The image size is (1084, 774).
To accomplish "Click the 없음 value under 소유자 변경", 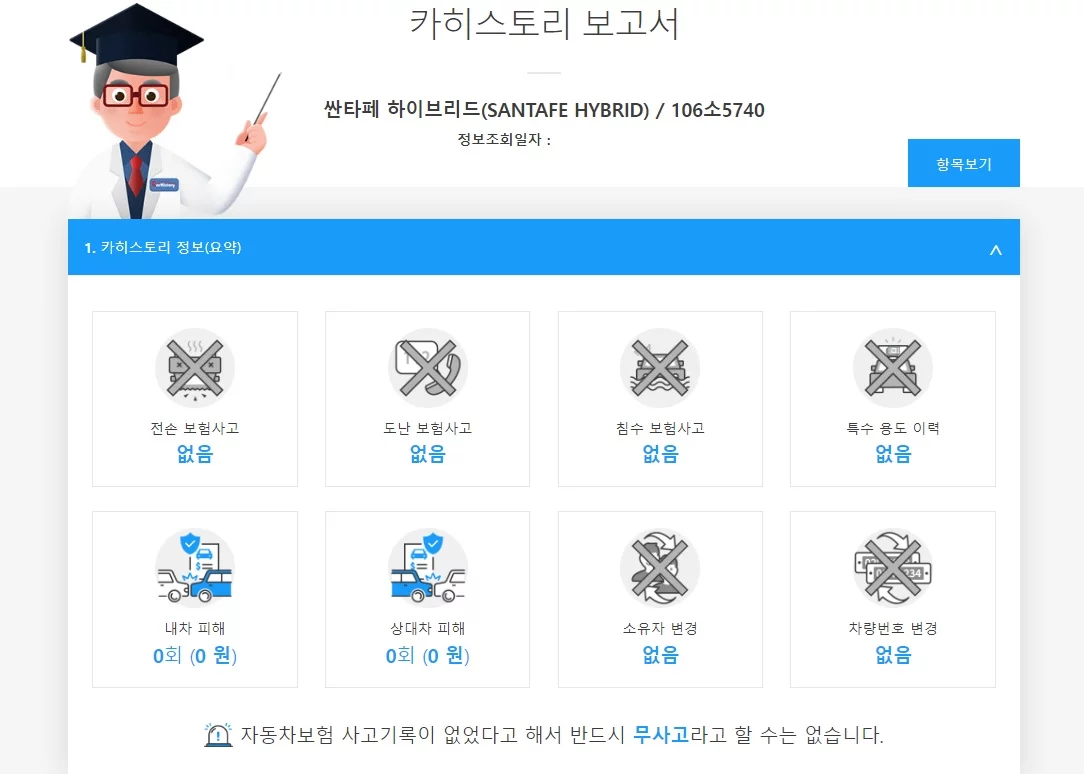I will click(x=660, y=654).
